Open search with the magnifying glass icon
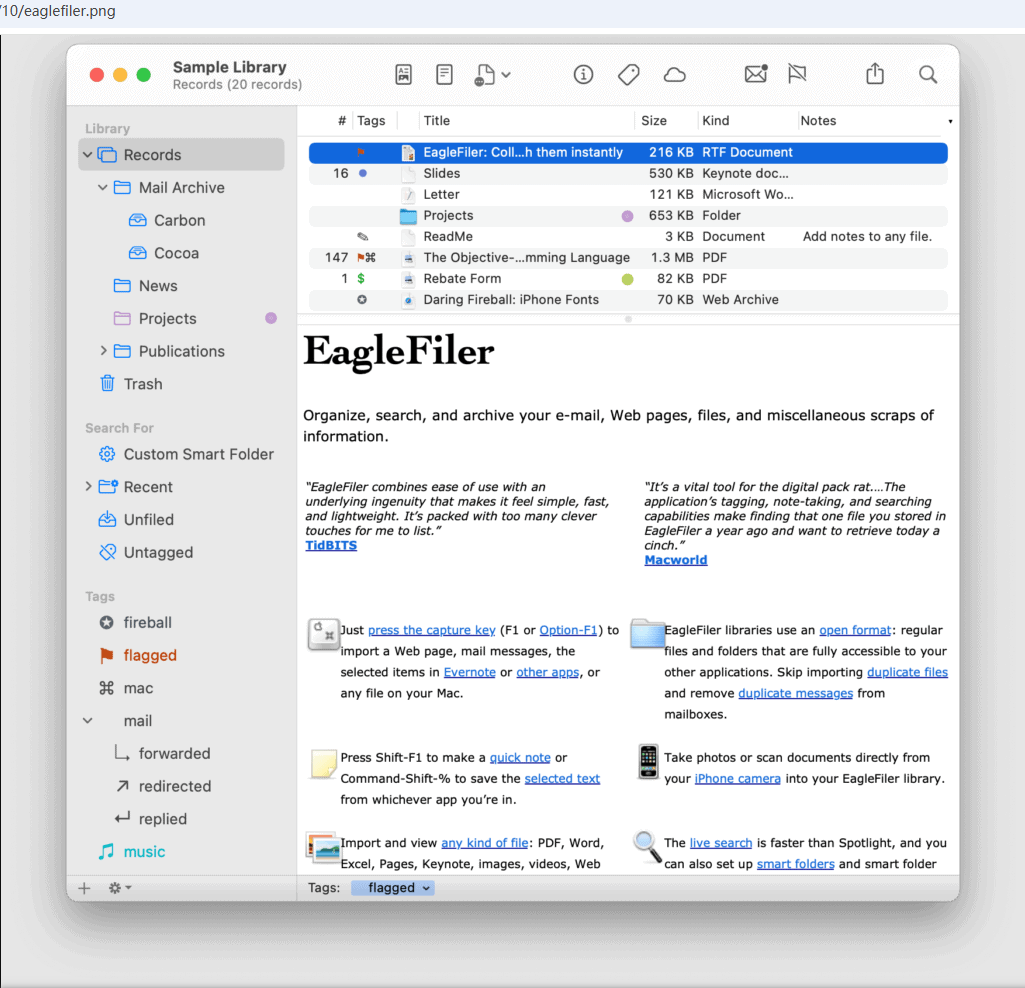The height and width of the screenshot is (988, 1025). (x=928, y=74)
